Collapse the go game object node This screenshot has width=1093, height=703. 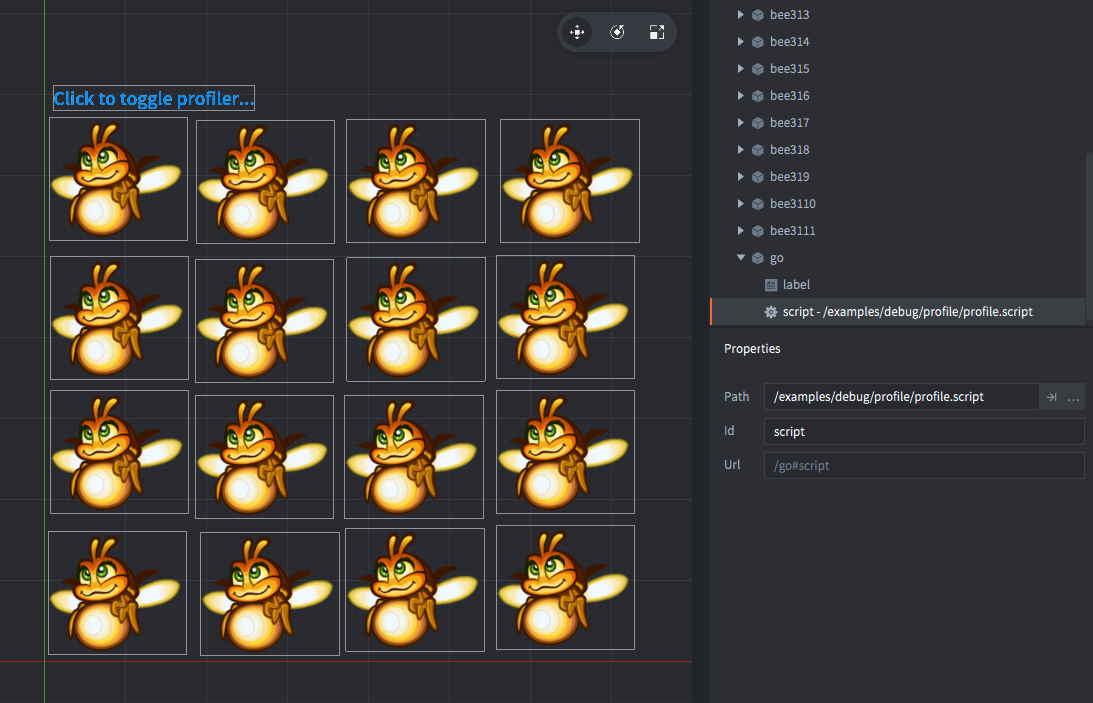pyautogui.click(x=741, y=258)
